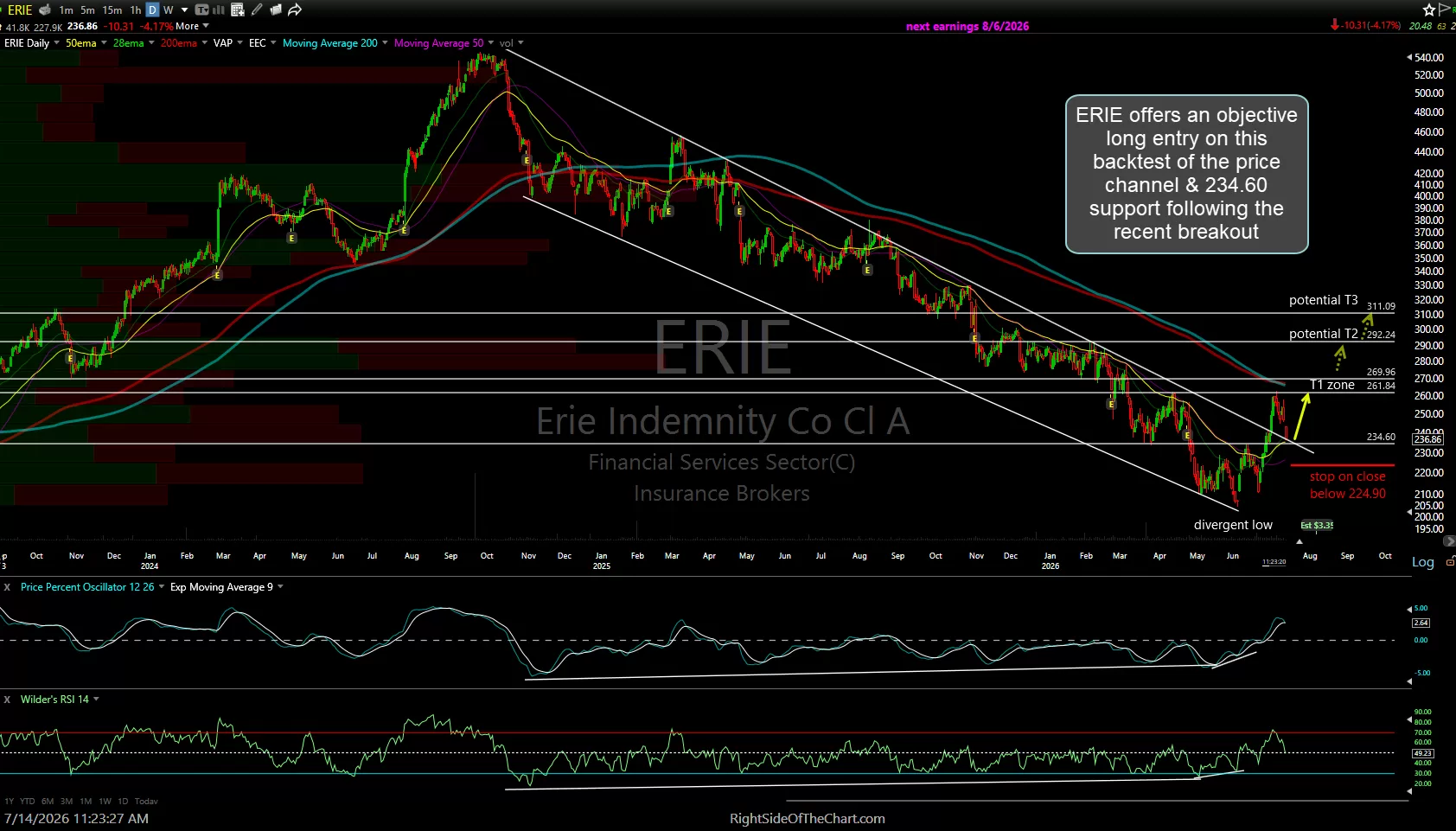Expand the Wilder's RSI 14 dropdown
1456x831 pixels.
[96, 699]
